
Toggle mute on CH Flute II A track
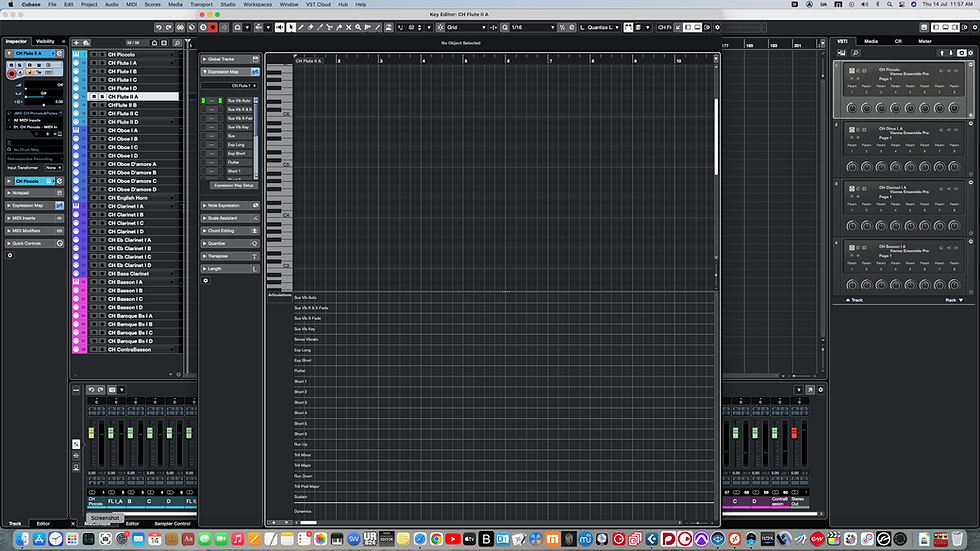(94, 97)
